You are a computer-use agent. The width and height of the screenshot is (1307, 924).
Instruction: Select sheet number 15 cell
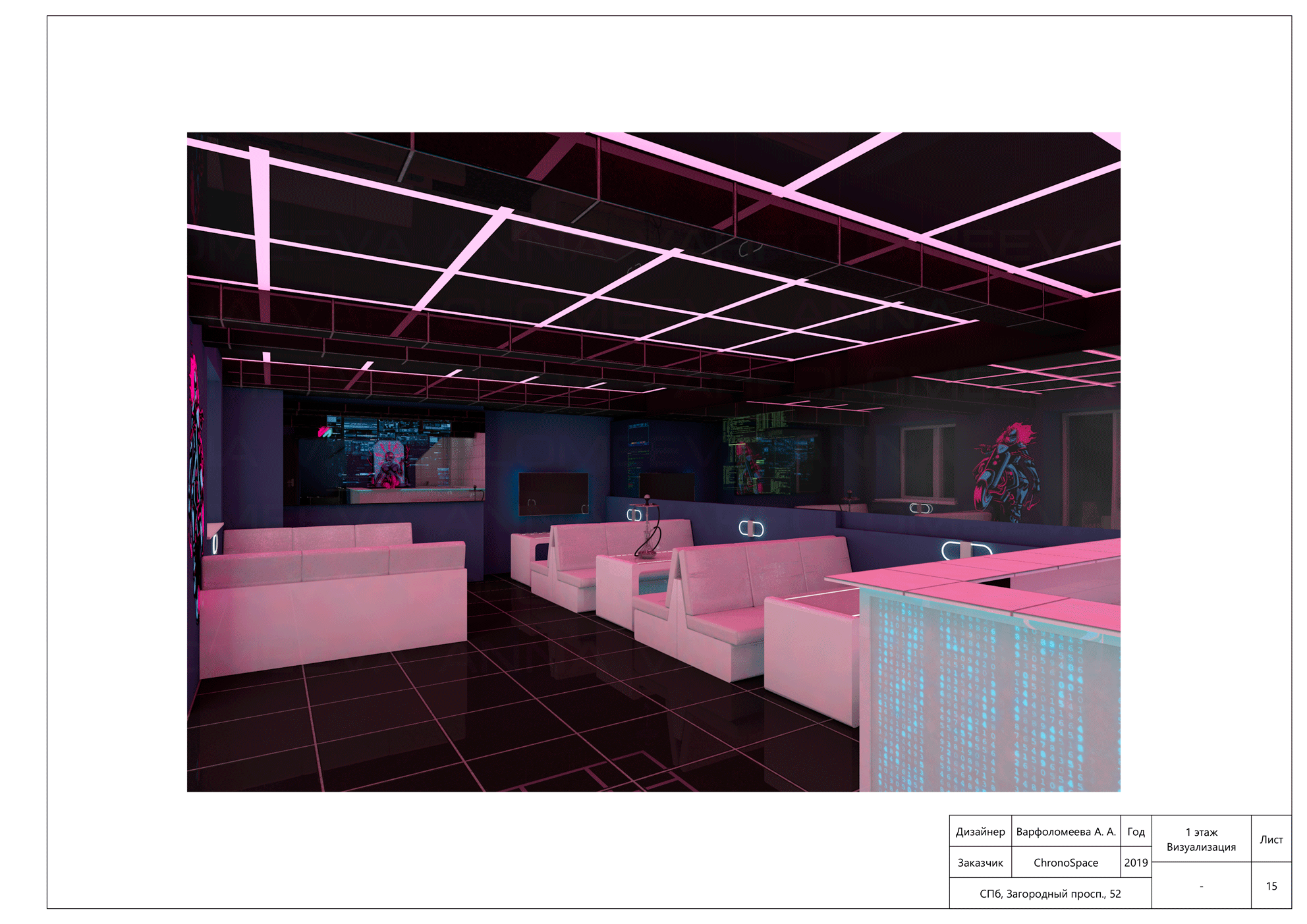pyautogui.click(x=1271, y=886)
